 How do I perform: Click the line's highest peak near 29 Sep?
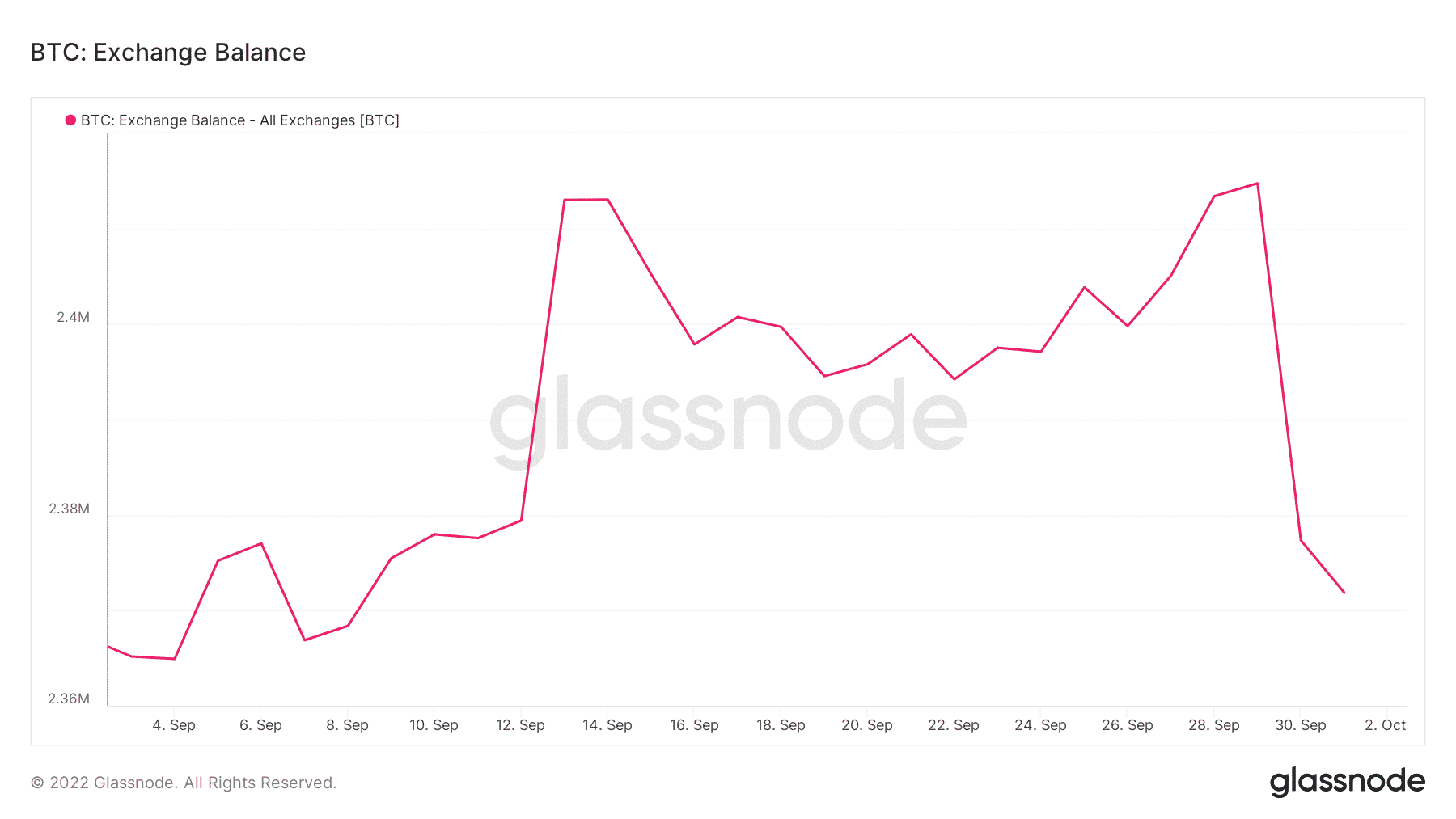(1257, 184)
